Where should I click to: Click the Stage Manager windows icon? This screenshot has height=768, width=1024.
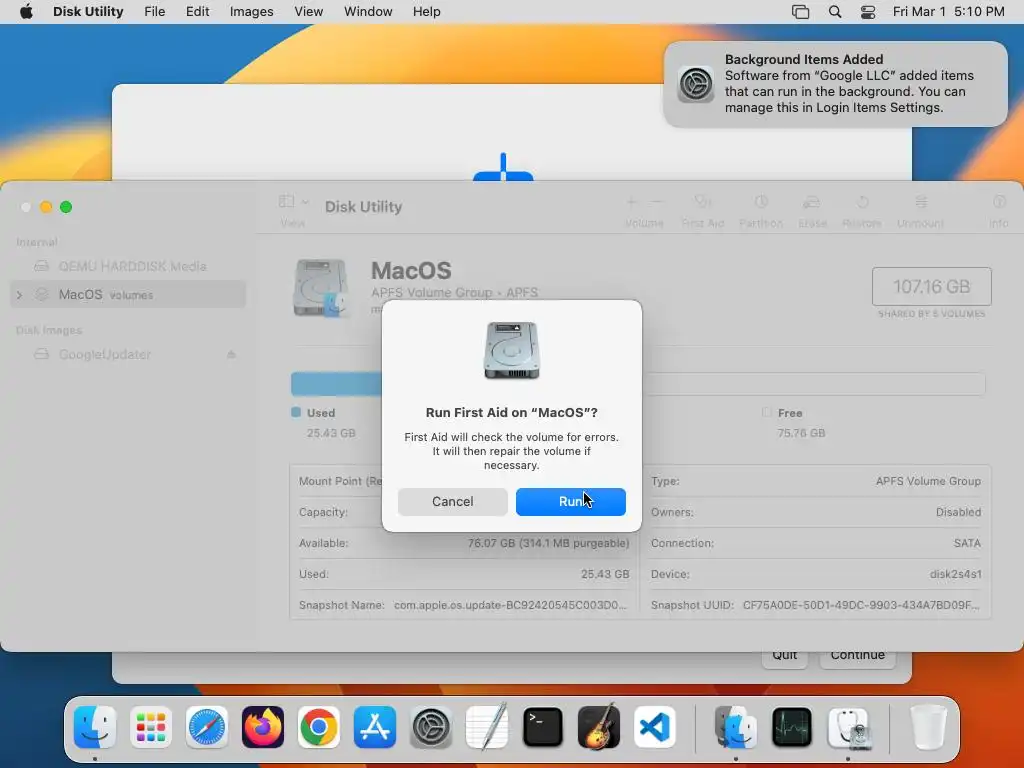click(x=801, y=12)
